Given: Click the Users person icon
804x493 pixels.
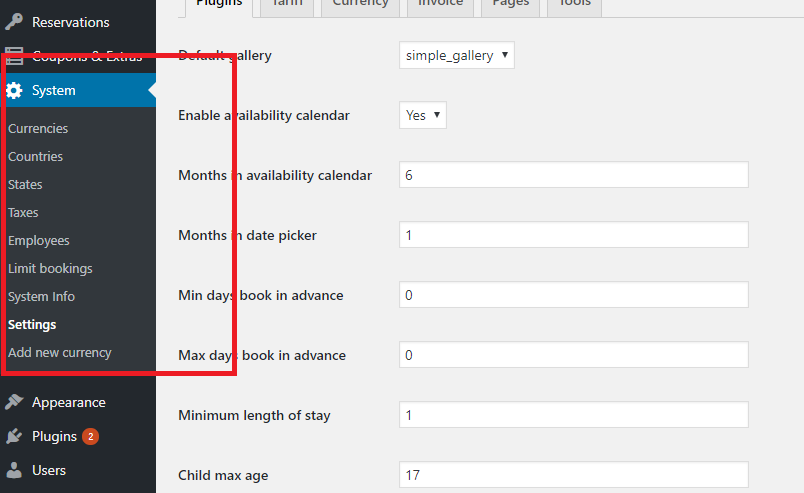Looking at the screenshot, I should coord(14,470).
